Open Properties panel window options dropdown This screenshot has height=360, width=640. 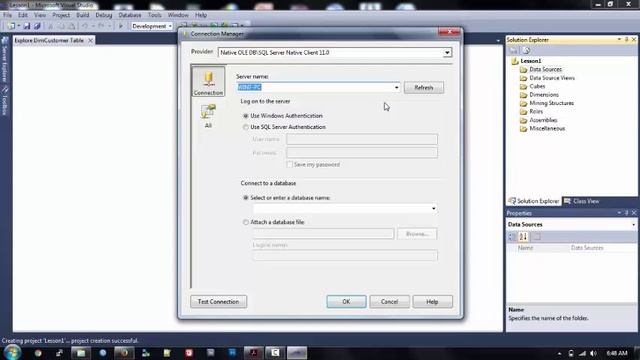[x=619, y=213]
